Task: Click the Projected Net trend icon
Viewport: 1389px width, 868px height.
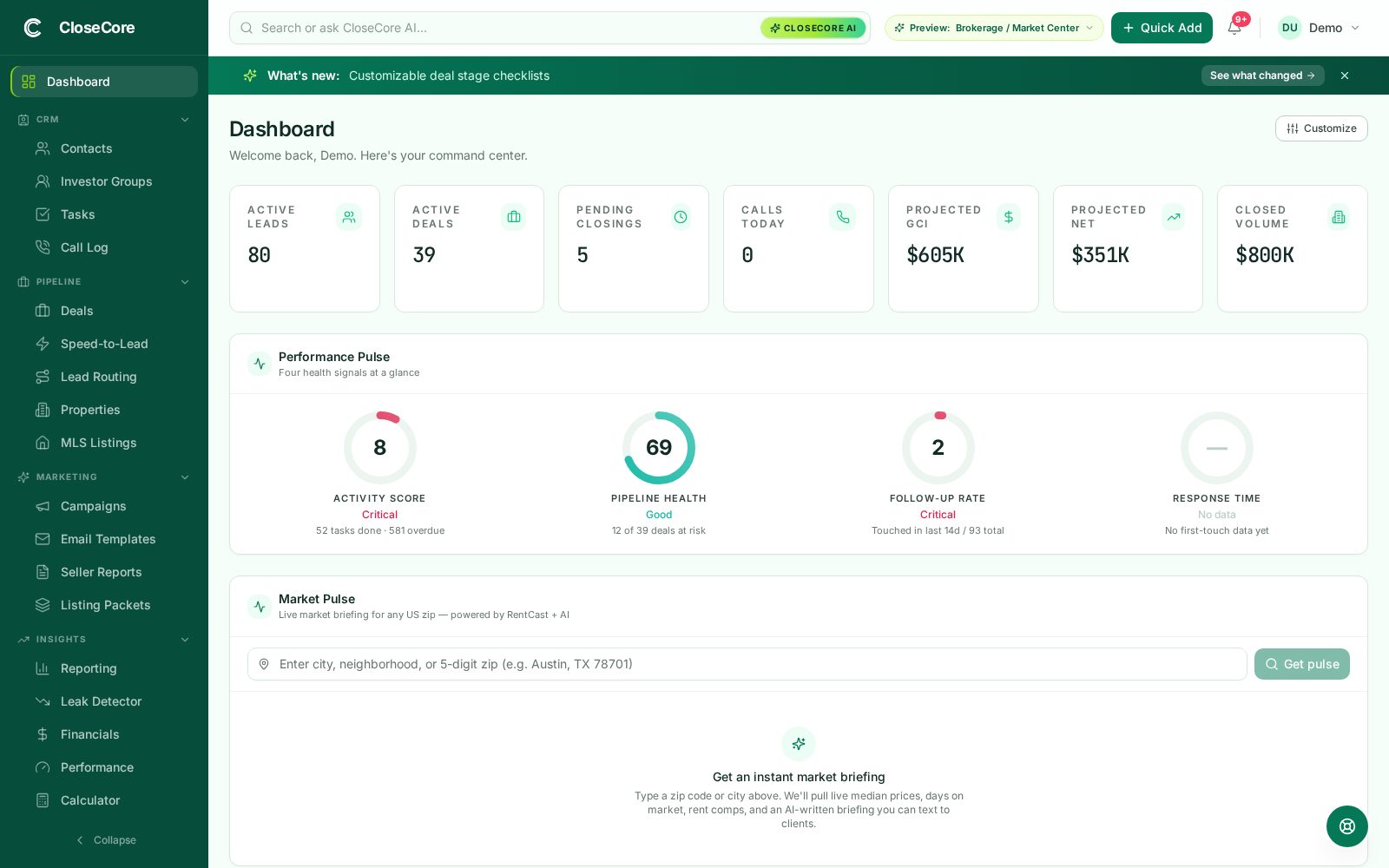Action: pyautogui.click(x=1174, y=217)
